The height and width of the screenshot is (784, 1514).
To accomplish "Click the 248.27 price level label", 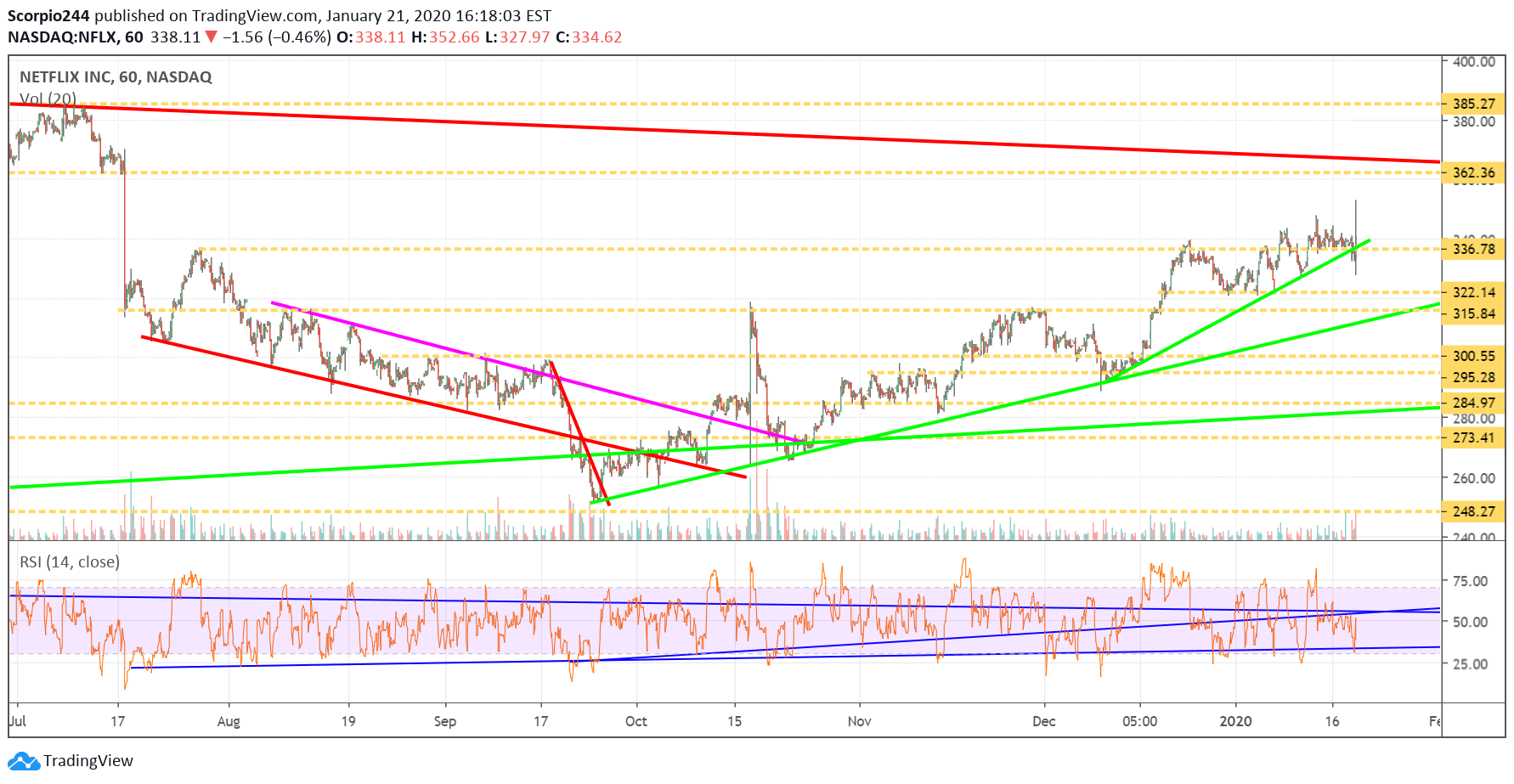I will pos(1473,511).
